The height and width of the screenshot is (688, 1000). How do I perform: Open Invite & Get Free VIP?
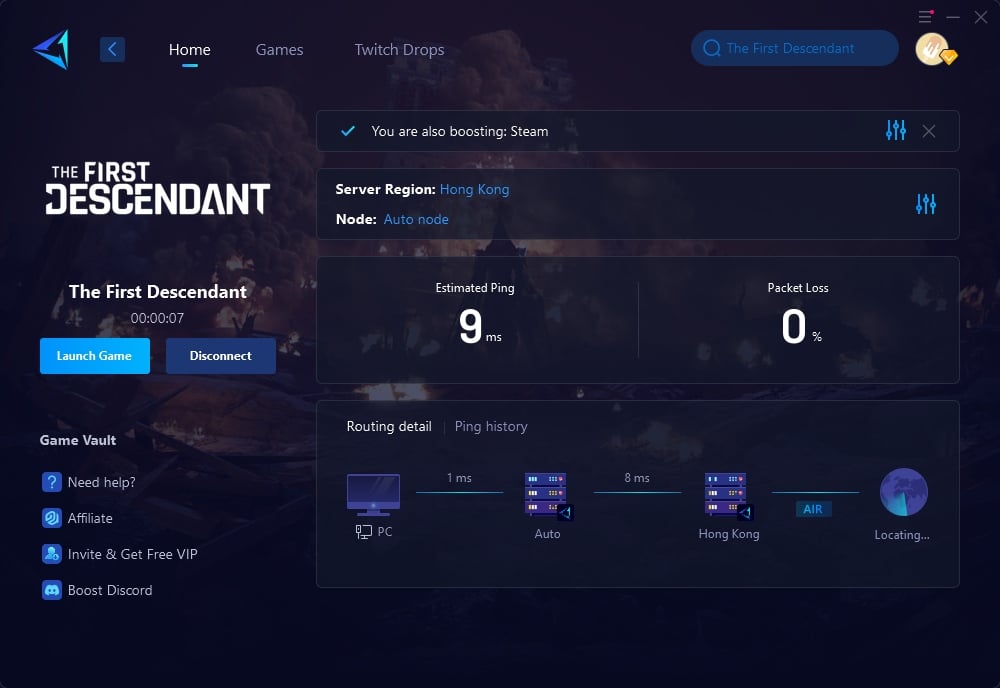tap(133, 555)
